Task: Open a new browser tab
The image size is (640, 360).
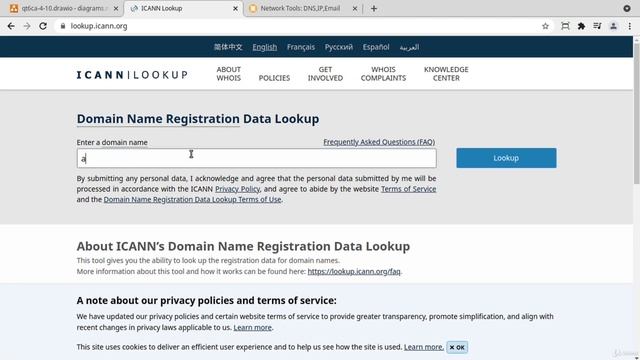Action: click(374, 8)
